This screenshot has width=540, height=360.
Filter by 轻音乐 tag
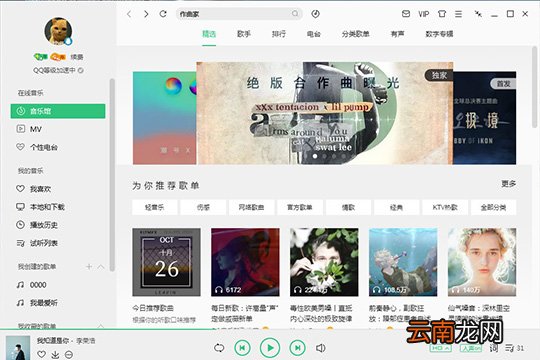155,207
